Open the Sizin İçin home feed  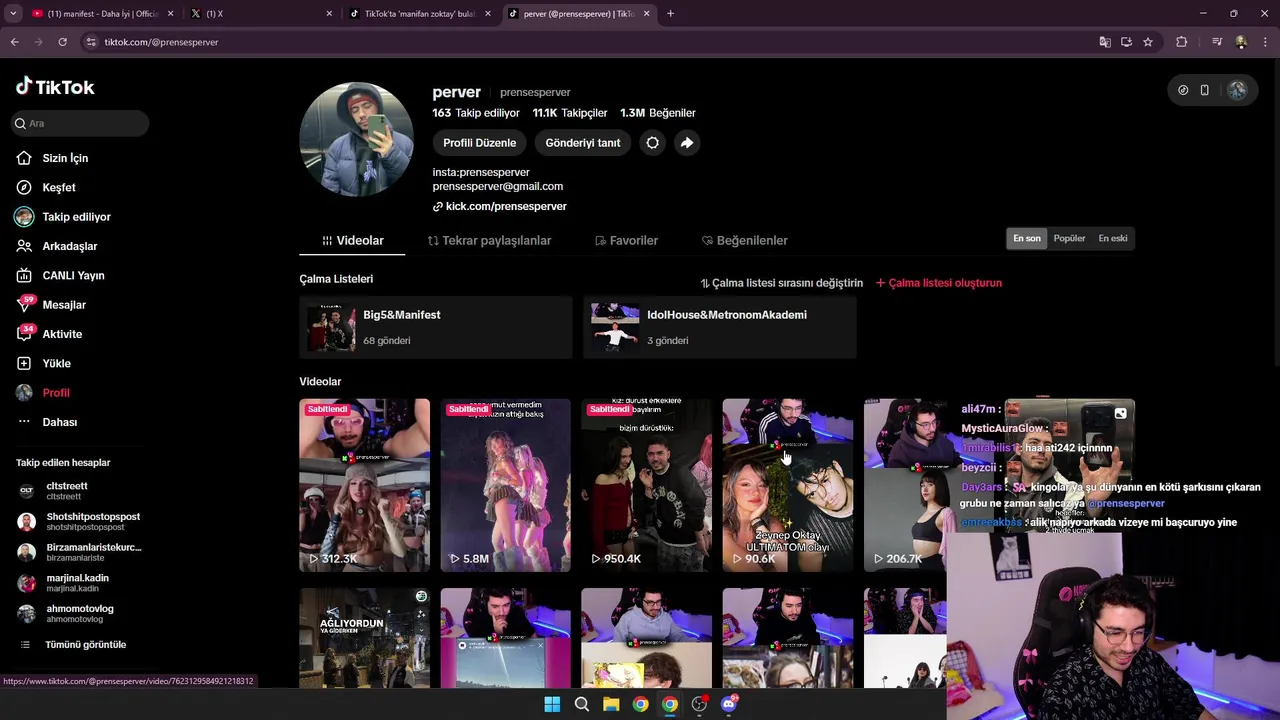pyautogui.click(x=65, y=158)
